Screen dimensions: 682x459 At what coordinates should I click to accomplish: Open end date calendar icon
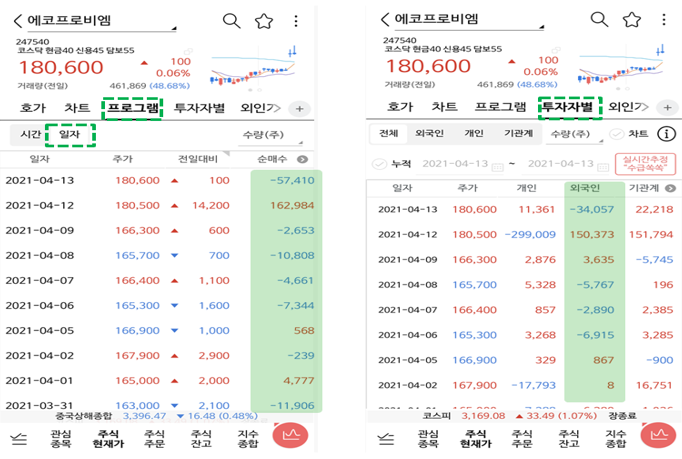coord(603,166)
